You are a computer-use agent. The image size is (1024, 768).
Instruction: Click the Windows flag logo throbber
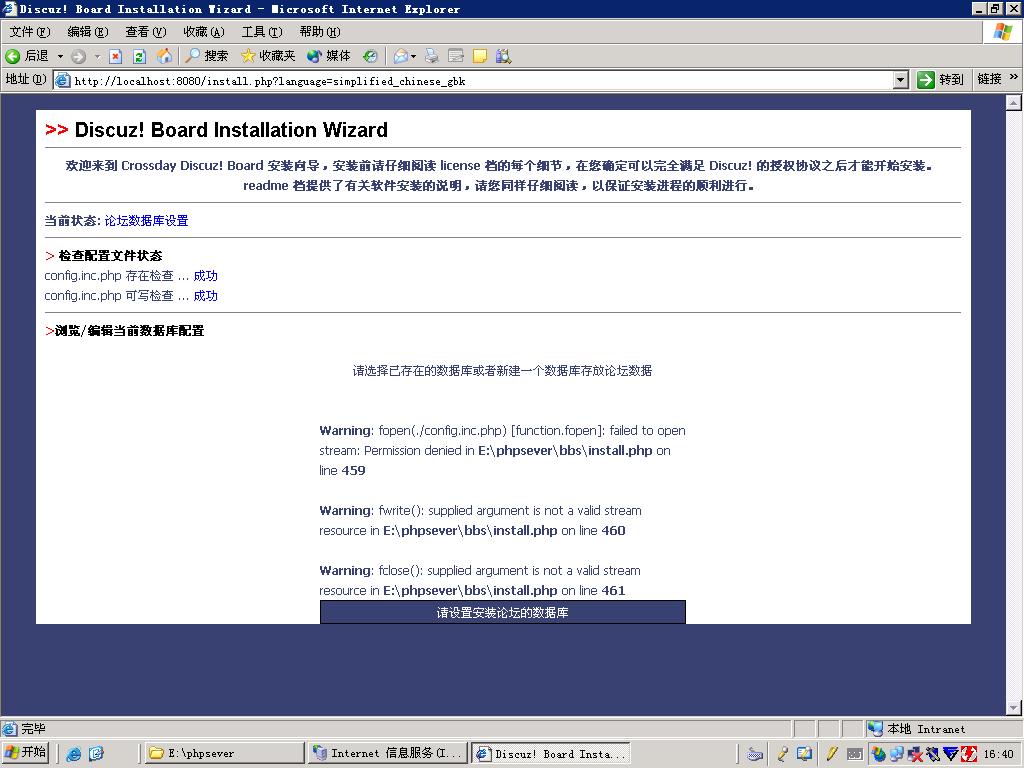1003,31
